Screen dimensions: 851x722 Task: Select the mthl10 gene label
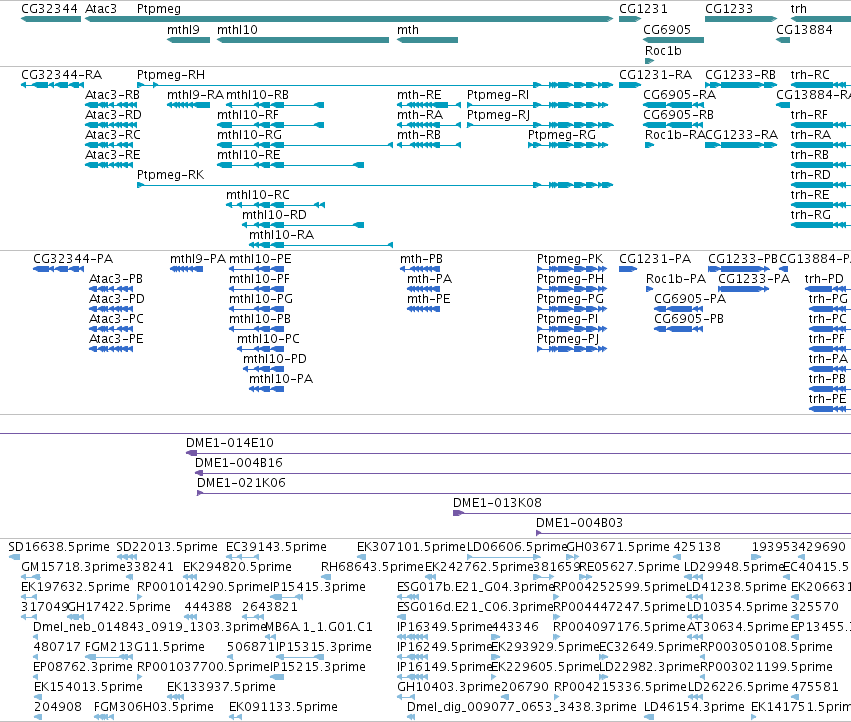(237, 30)
